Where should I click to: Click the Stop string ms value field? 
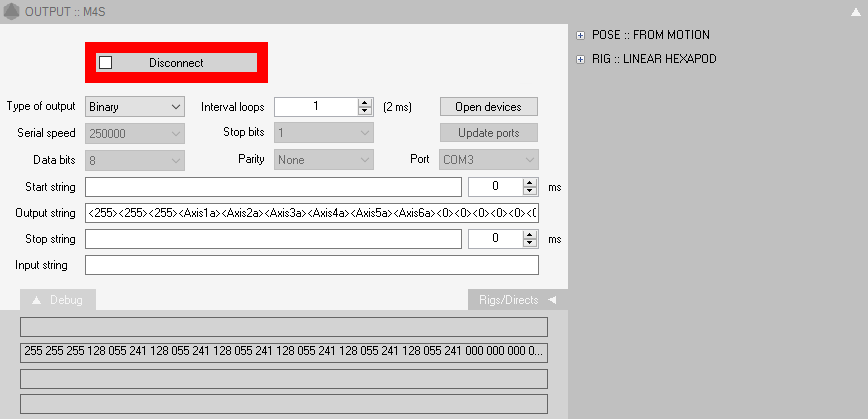(x=495, y=239)
